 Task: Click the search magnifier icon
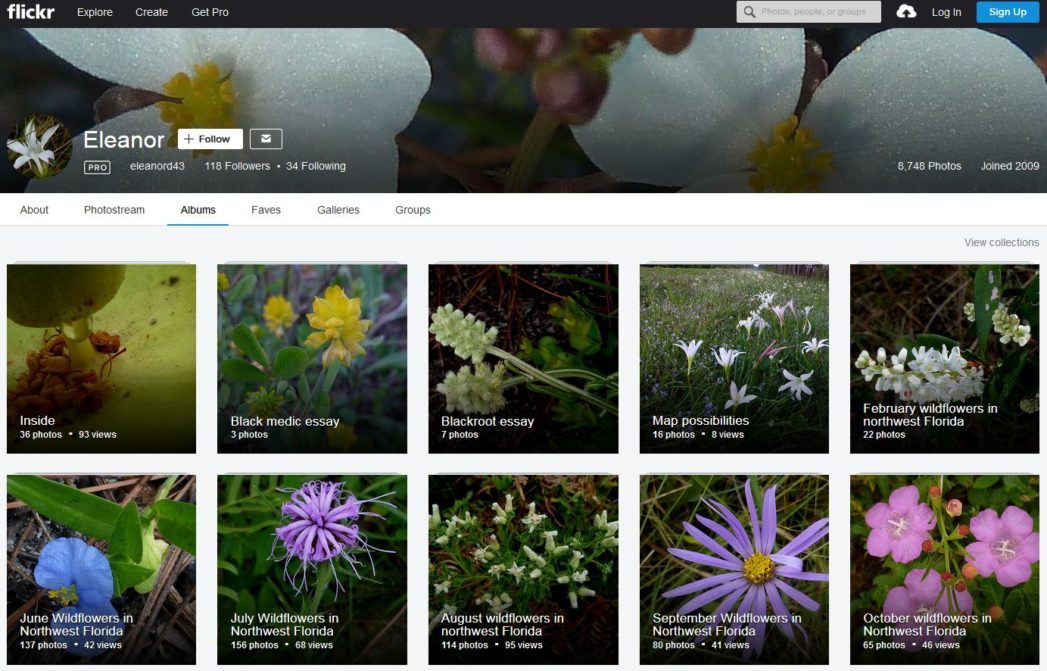point(749,12)
